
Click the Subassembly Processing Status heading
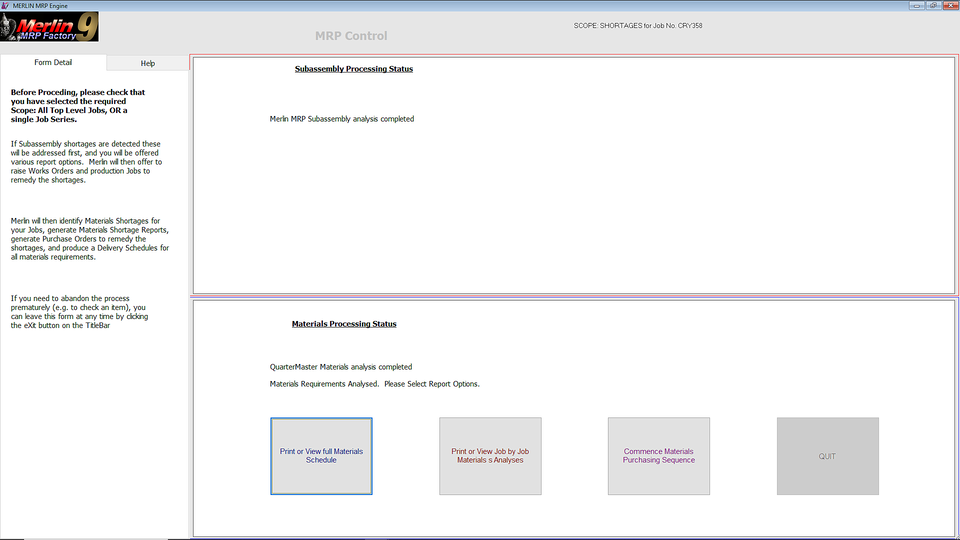(353, 69)
